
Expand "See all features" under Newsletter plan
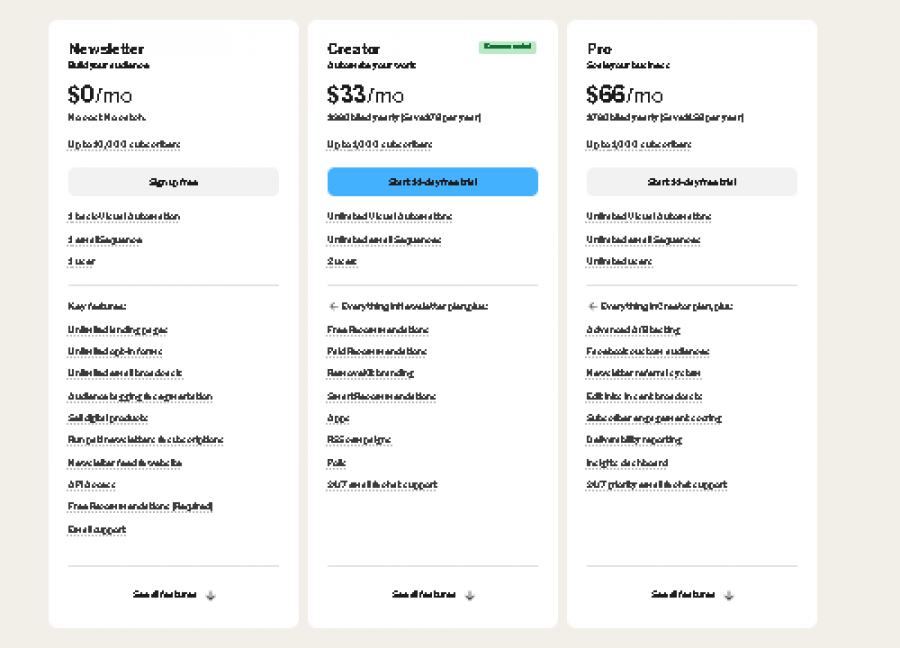(172, 594)
